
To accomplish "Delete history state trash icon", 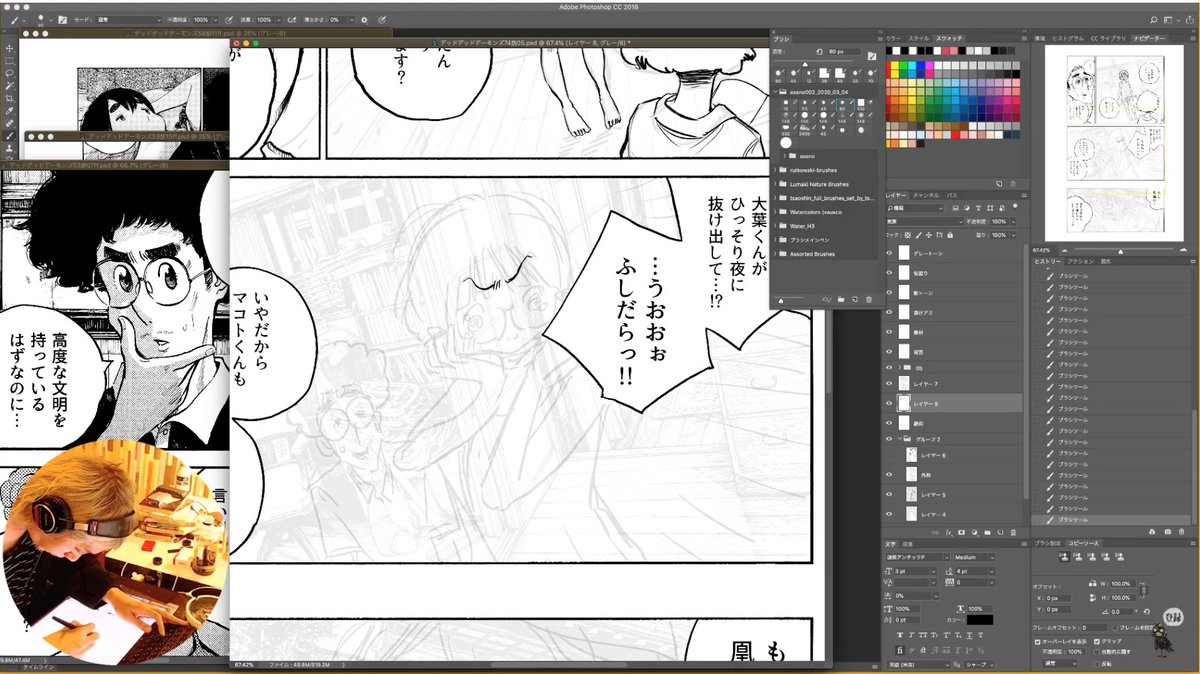I will coord(1181,532).
